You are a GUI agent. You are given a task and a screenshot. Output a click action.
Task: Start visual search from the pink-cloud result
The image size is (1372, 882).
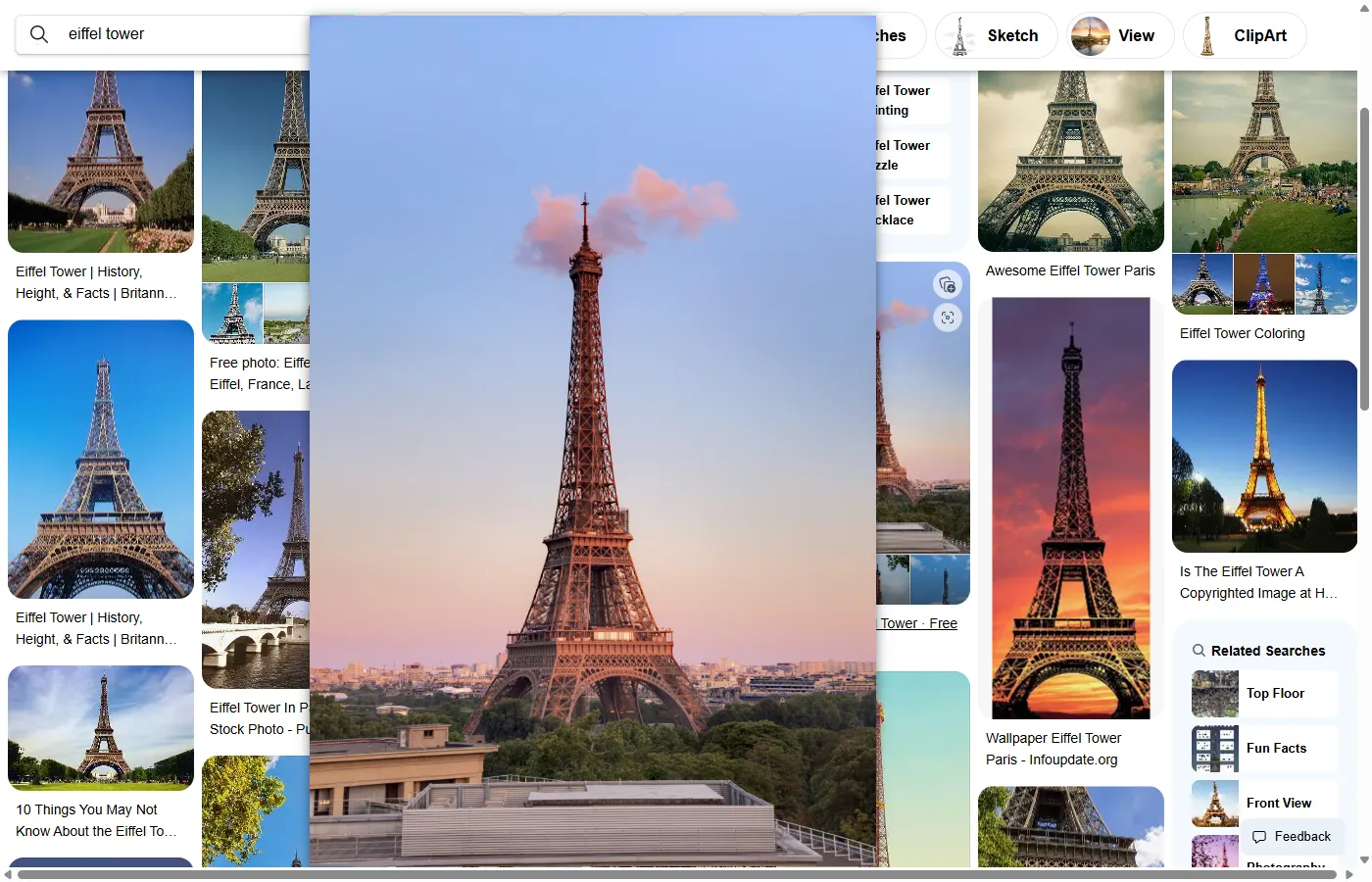[x=948, y=318]
